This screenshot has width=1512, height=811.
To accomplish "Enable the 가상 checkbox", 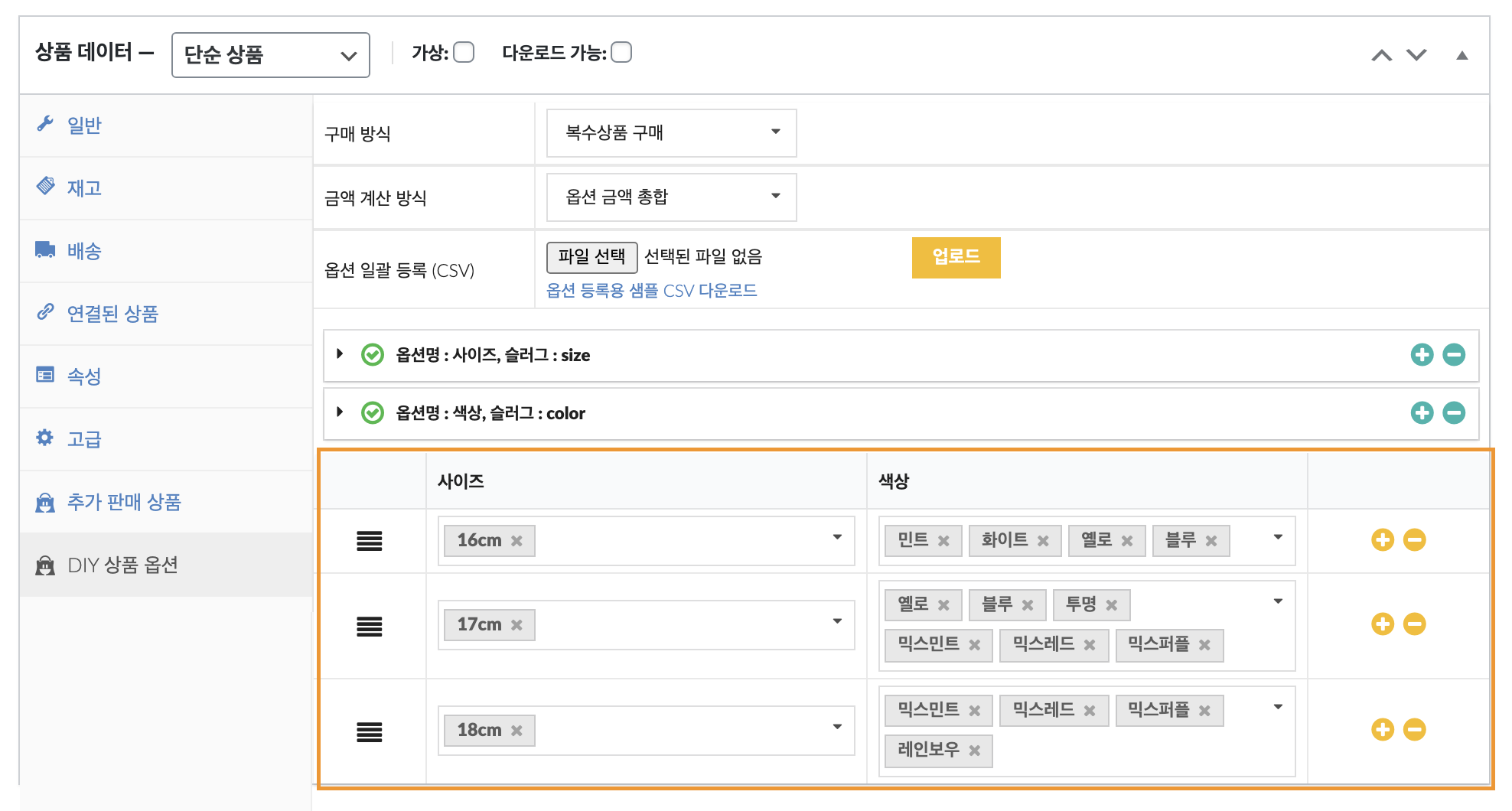I will pos(464,53).
